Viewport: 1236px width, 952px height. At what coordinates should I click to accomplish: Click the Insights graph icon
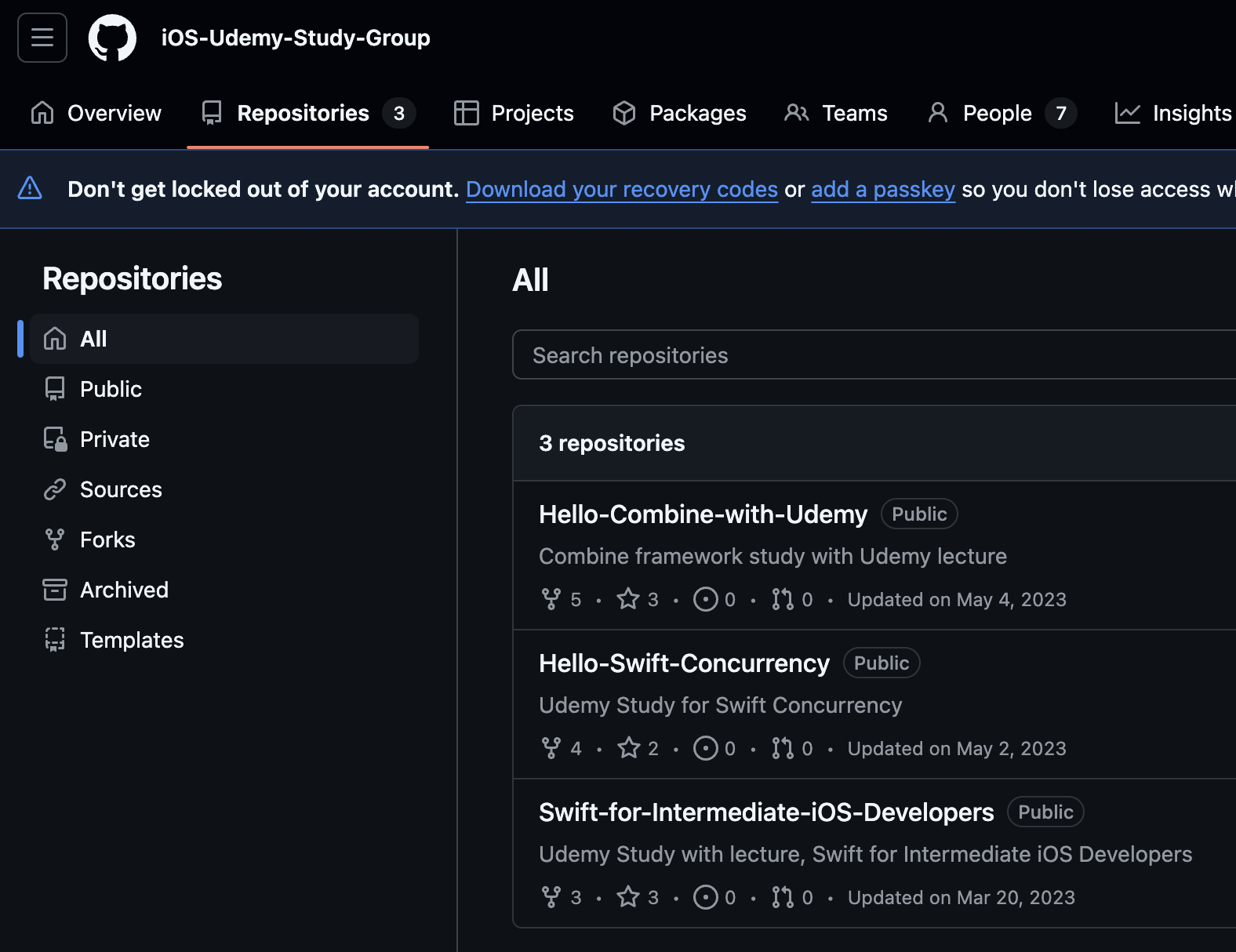pyautogui.click(x=1128, y=113)
